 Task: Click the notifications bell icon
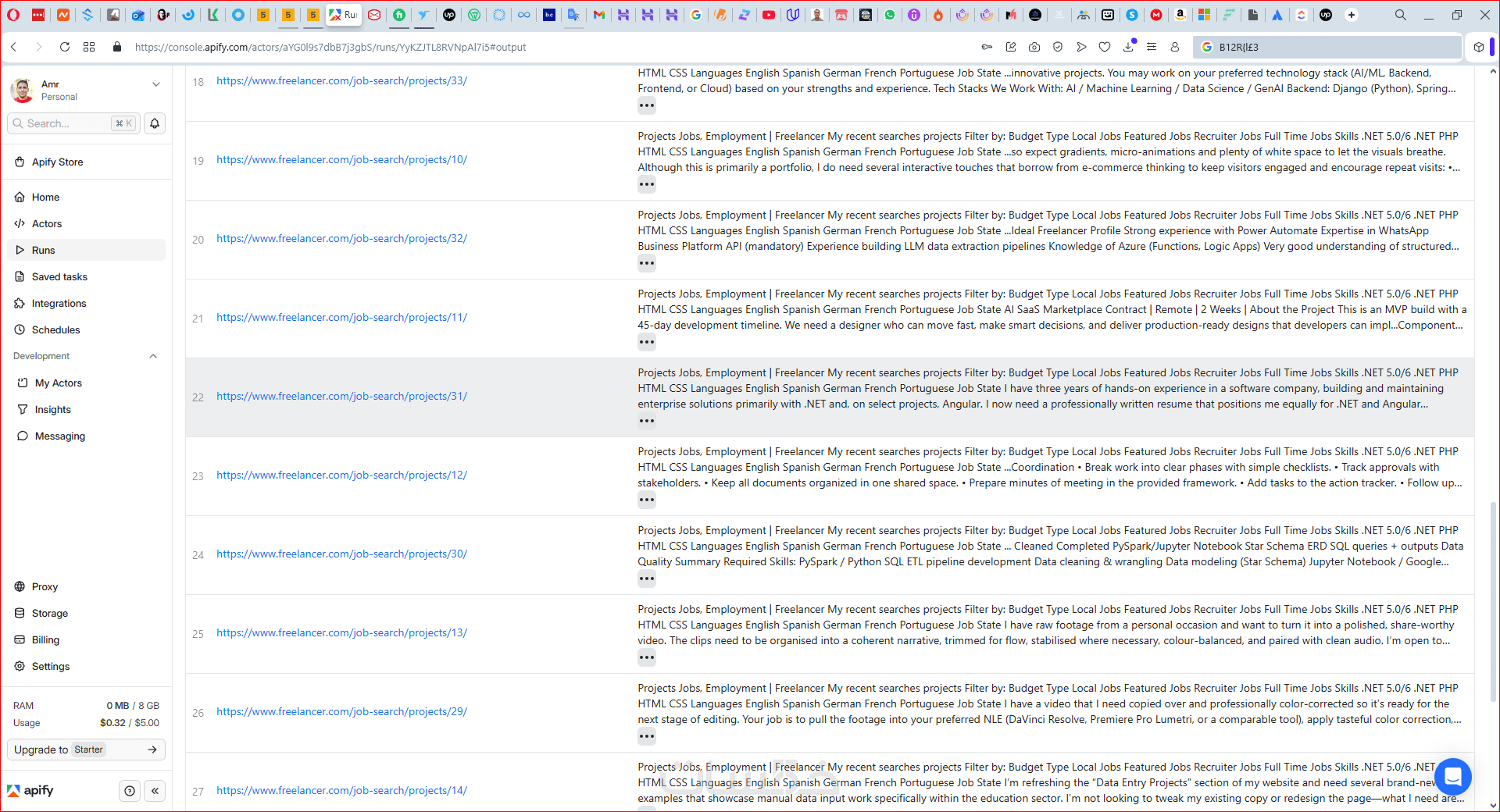(x=155, y=123)
